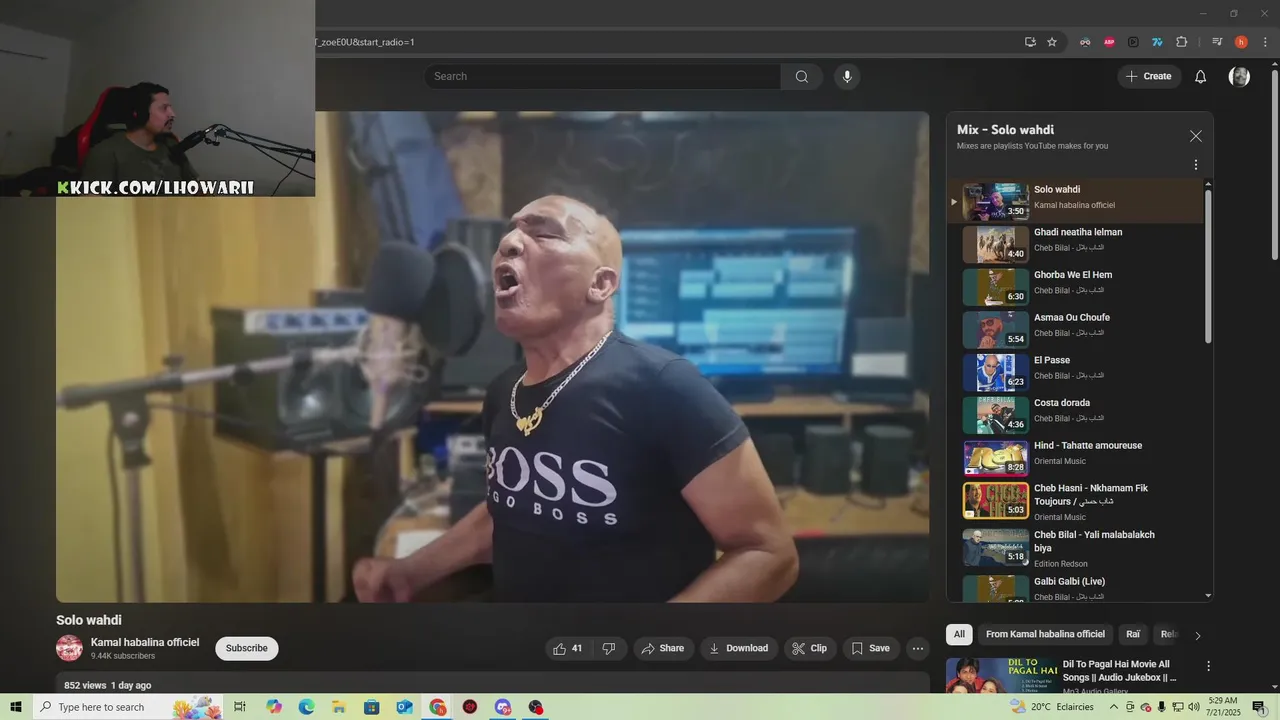The height and width of the screenshot is (720, 1280).
Task: Open the Windows notification center
Action: pos(1259,707)
